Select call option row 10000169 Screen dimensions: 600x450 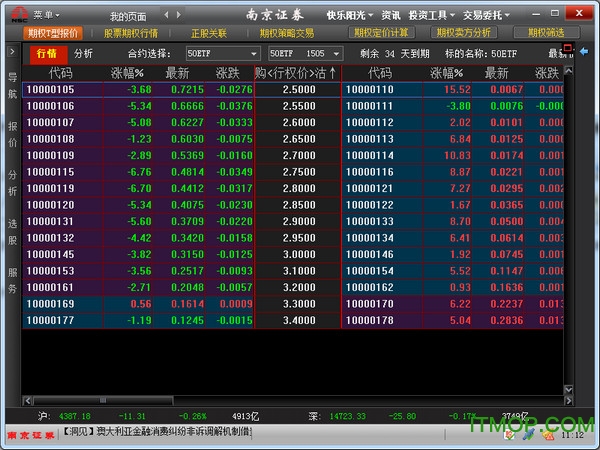tap(138, 304)
